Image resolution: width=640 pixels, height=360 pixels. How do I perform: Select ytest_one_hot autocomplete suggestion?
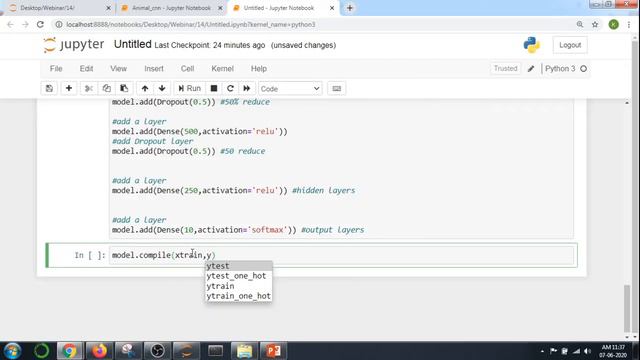pyautogui.click(x=238, y=276)
